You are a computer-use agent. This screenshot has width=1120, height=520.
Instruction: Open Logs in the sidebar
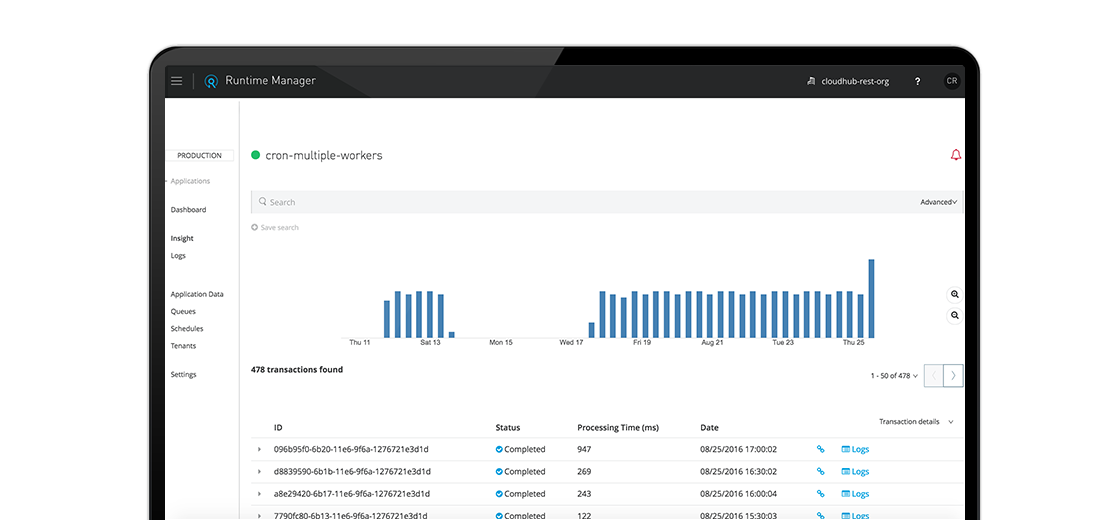178,256
